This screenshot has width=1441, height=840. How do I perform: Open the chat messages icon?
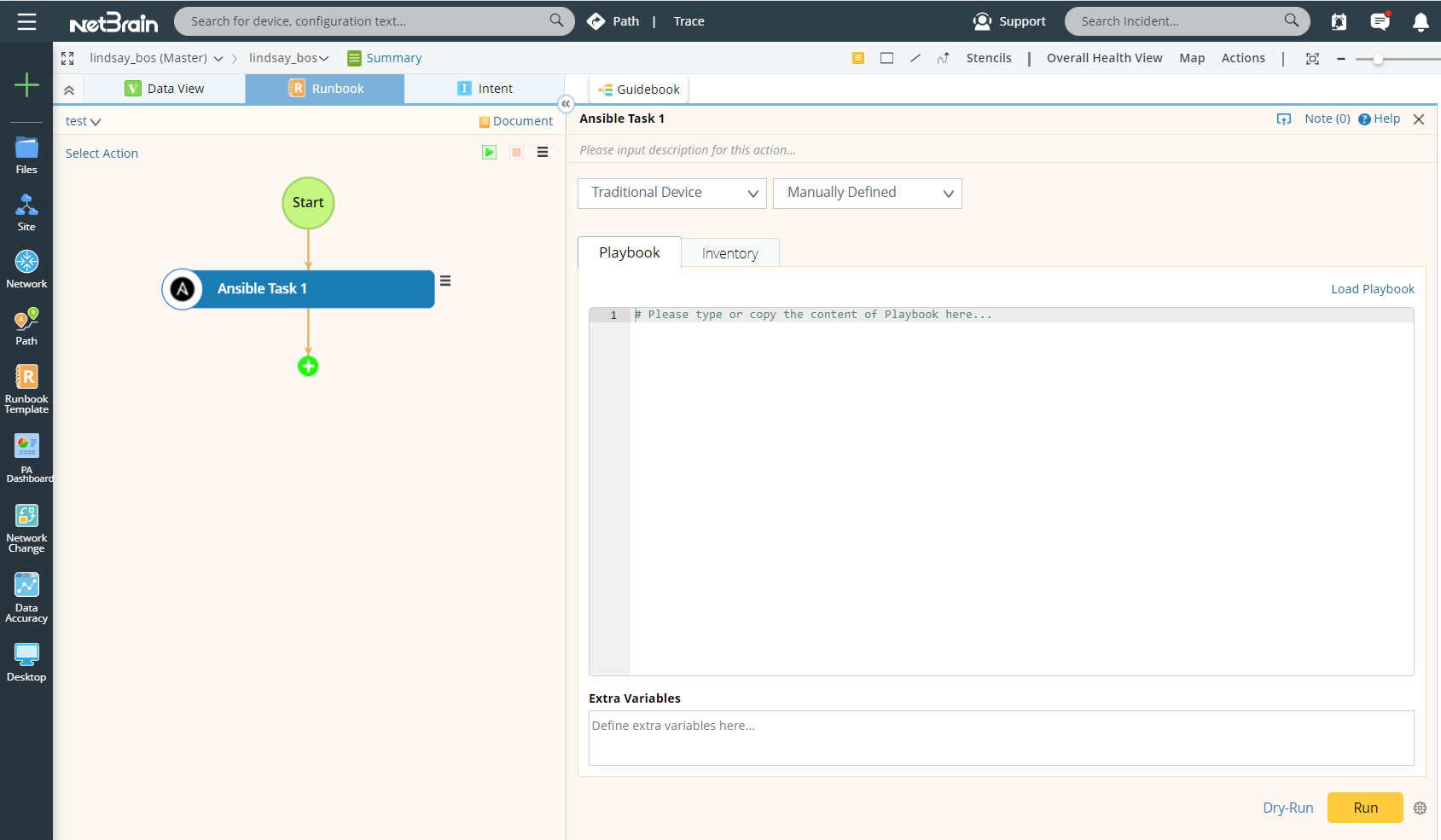pyautogui.click(x=1380, y=21)
